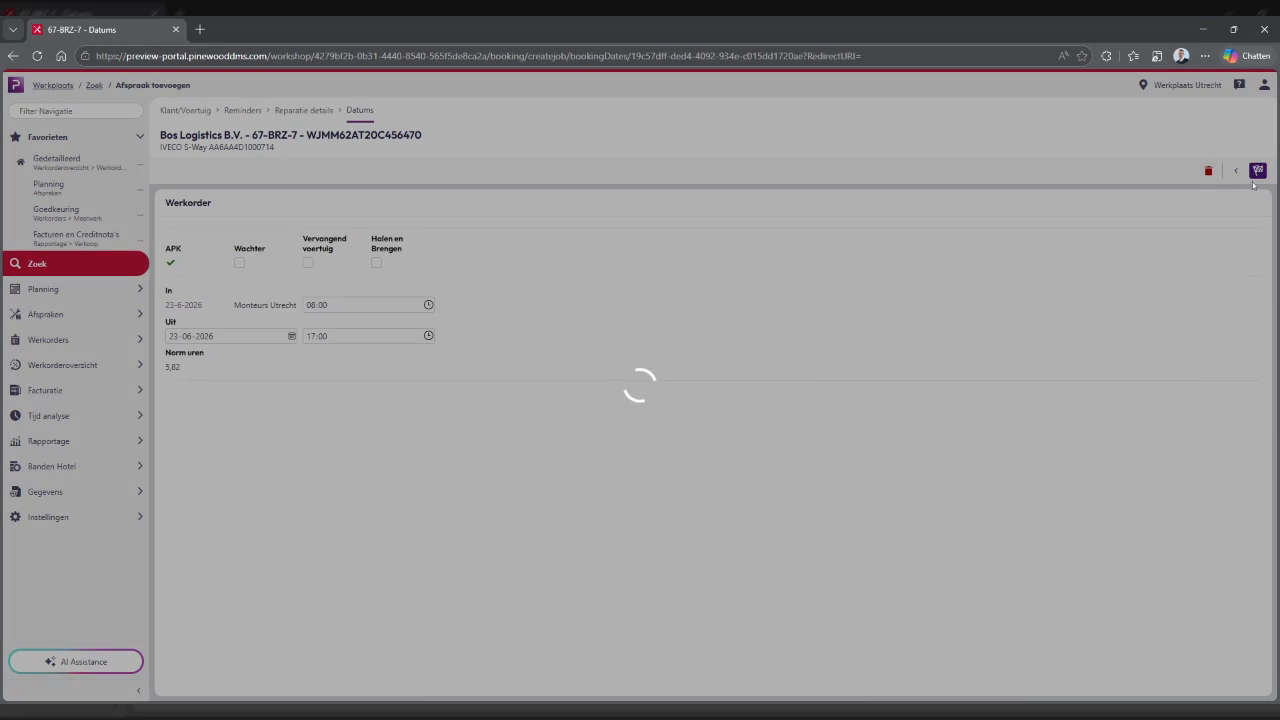The height and width of the screenshot is (720, 1280).
Task: Expand the Planning menu chevron
Action: coord(140,289)
